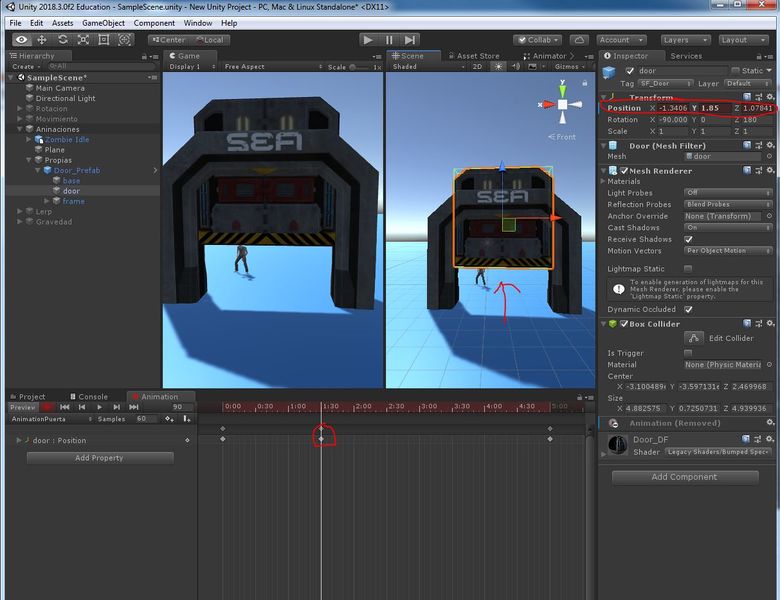The image size is (780, 600).
Task: Click the red X axis gizmo cone
Action: (x=547, y=104)
